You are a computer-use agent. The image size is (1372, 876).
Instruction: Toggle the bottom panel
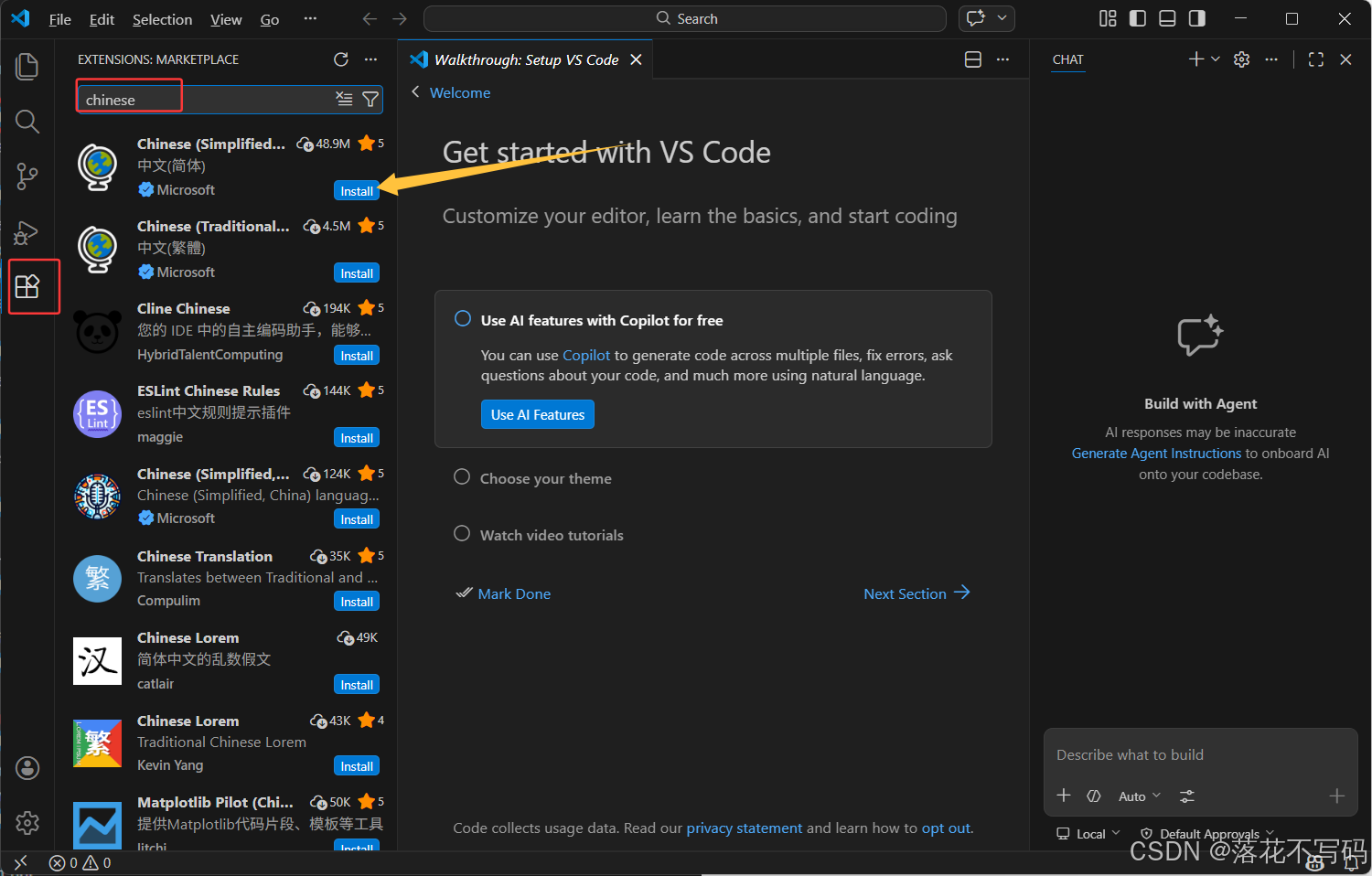[1167, 18]
